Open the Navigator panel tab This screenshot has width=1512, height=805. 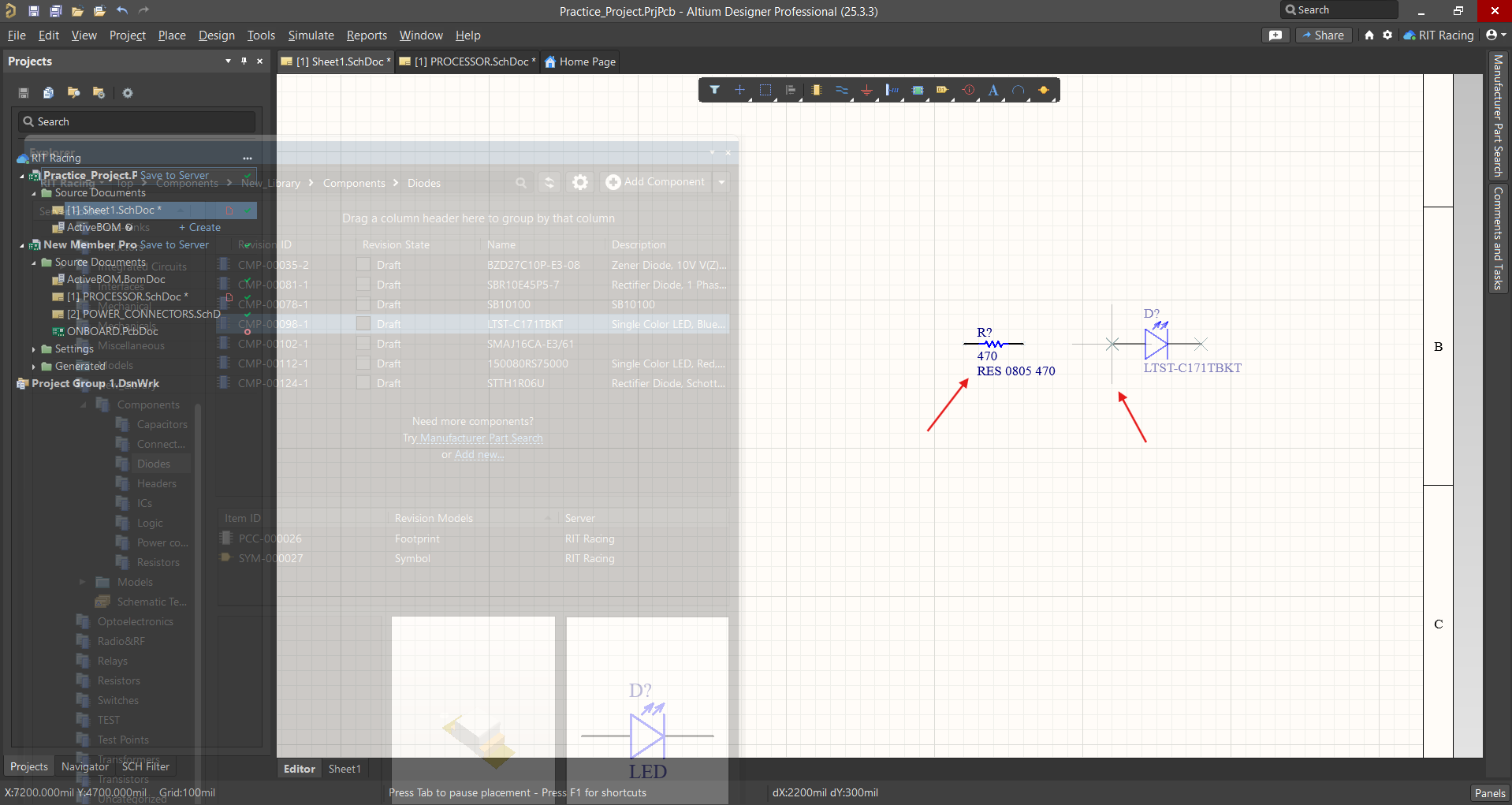[x=85, y=766]
